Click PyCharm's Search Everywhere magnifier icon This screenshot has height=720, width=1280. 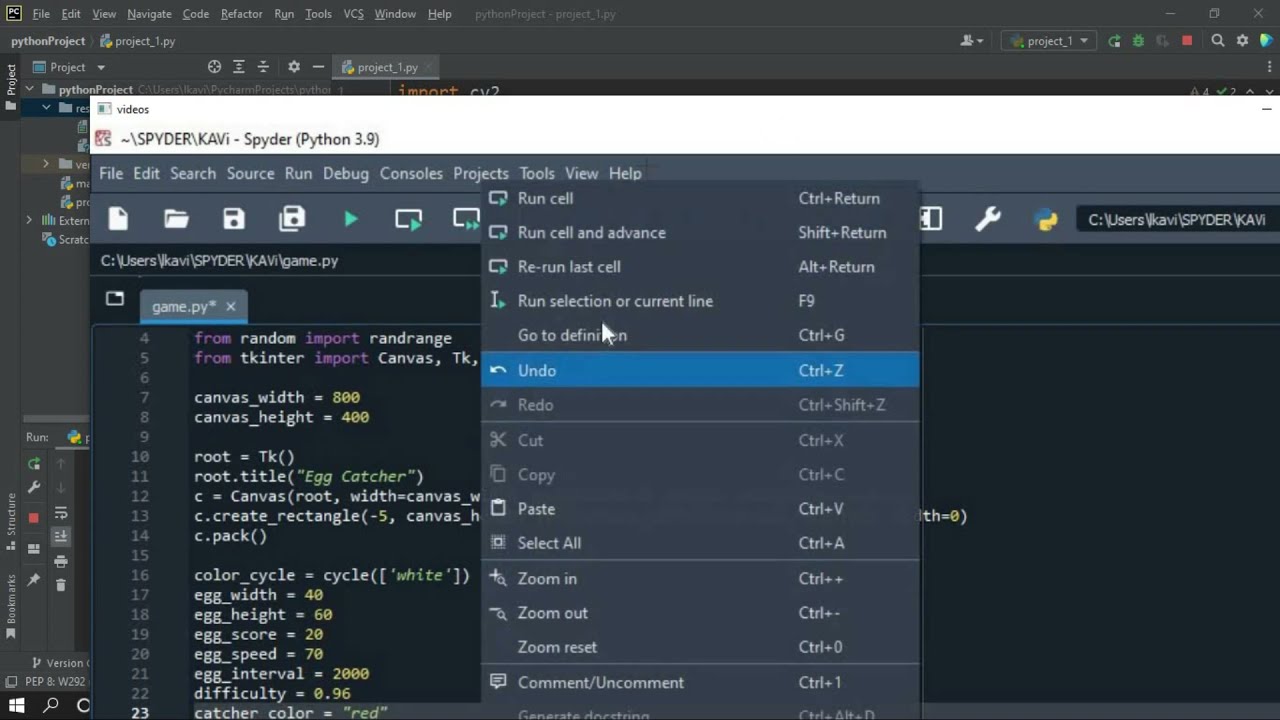coord(1218,41)
